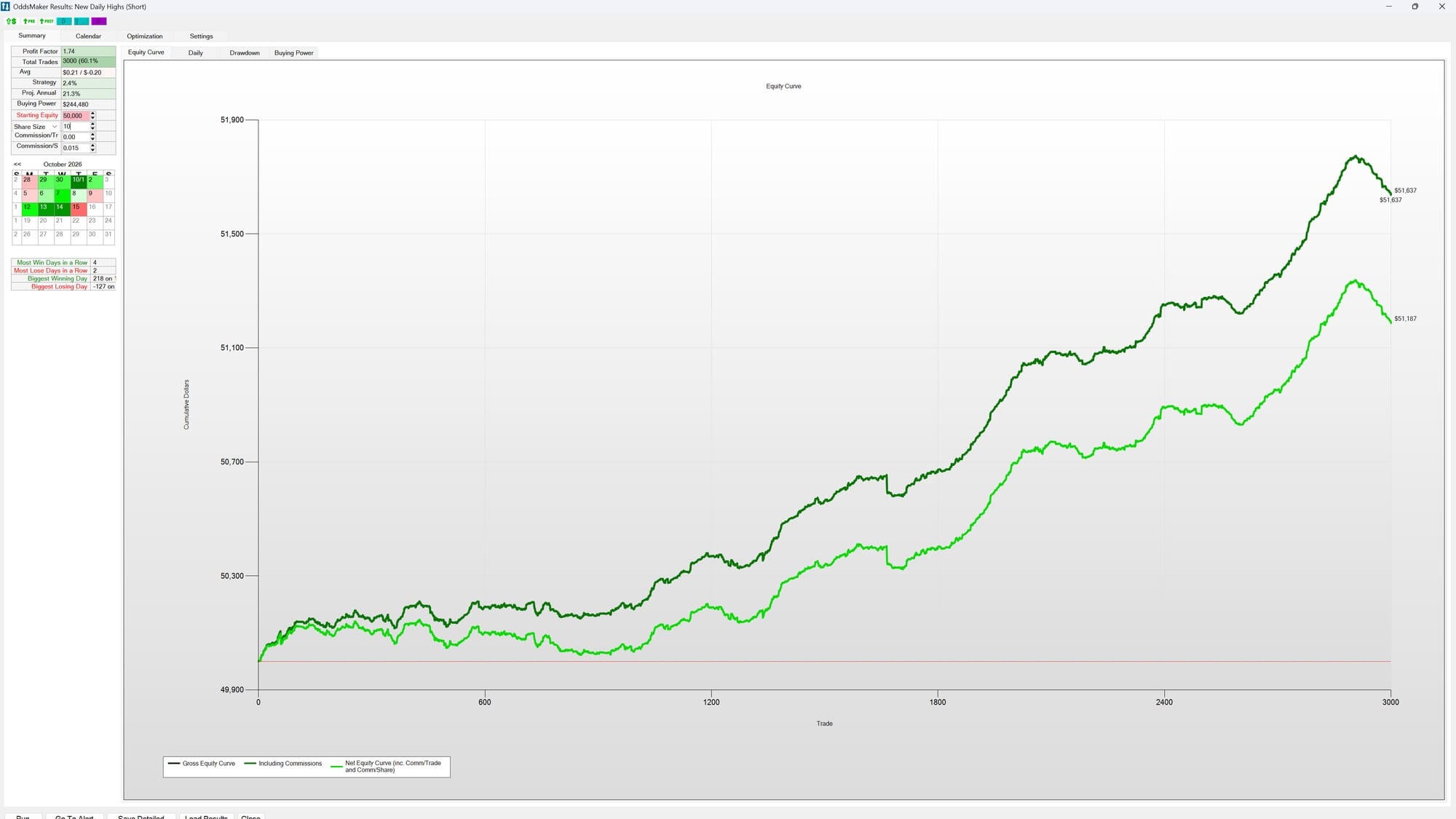1456x819 pixels.
Task: Click the Load Results button
Action: (x=206, y=816)
